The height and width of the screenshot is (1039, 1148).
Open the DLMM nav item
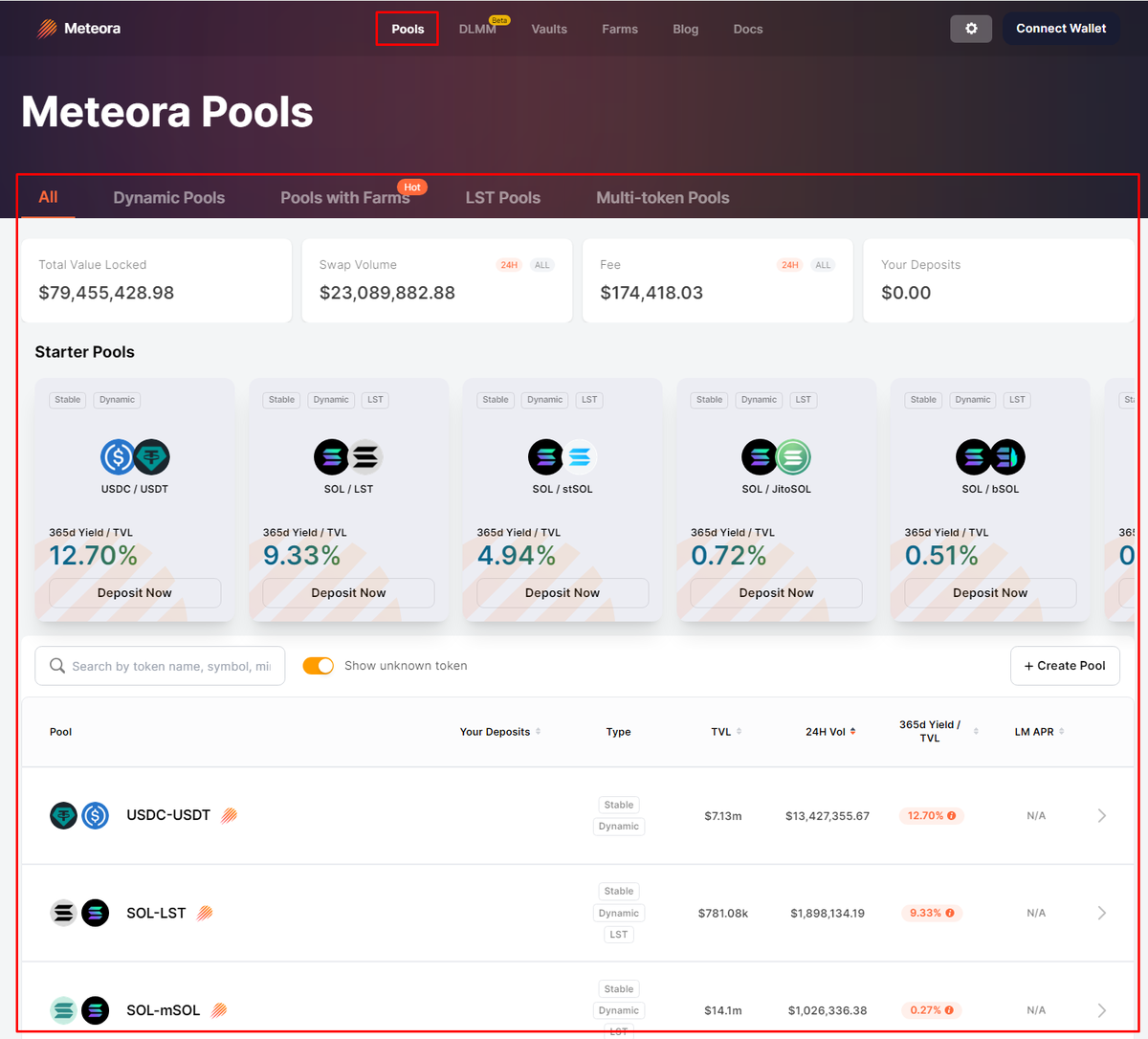coord(477,29)
